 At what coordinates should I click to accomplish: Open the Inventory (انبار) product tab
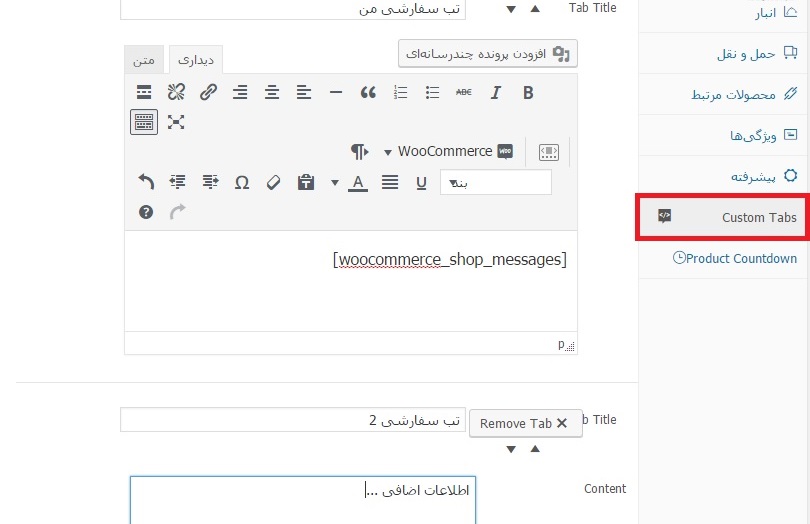pyautogui.click(x=724, y=12)
